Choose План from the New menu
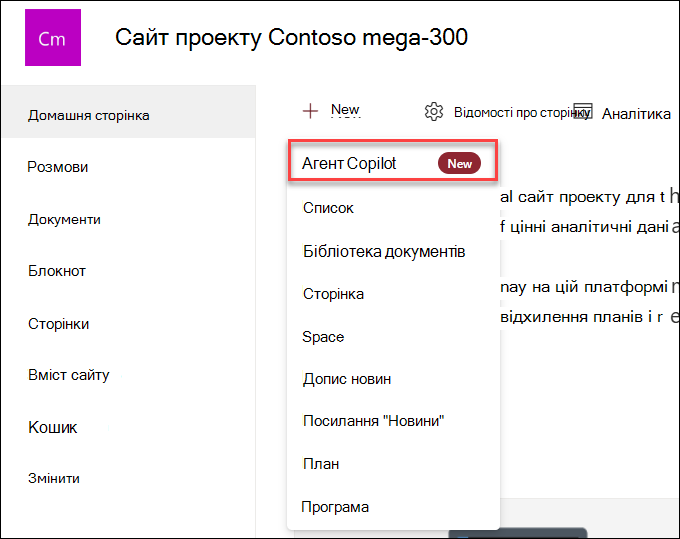This screenshot has width=680, height=539. point(321,464)
